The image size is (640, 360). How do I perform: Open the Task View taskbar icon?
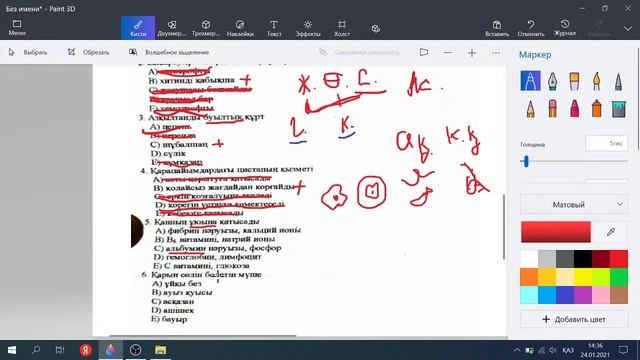(x=60, y=350)
